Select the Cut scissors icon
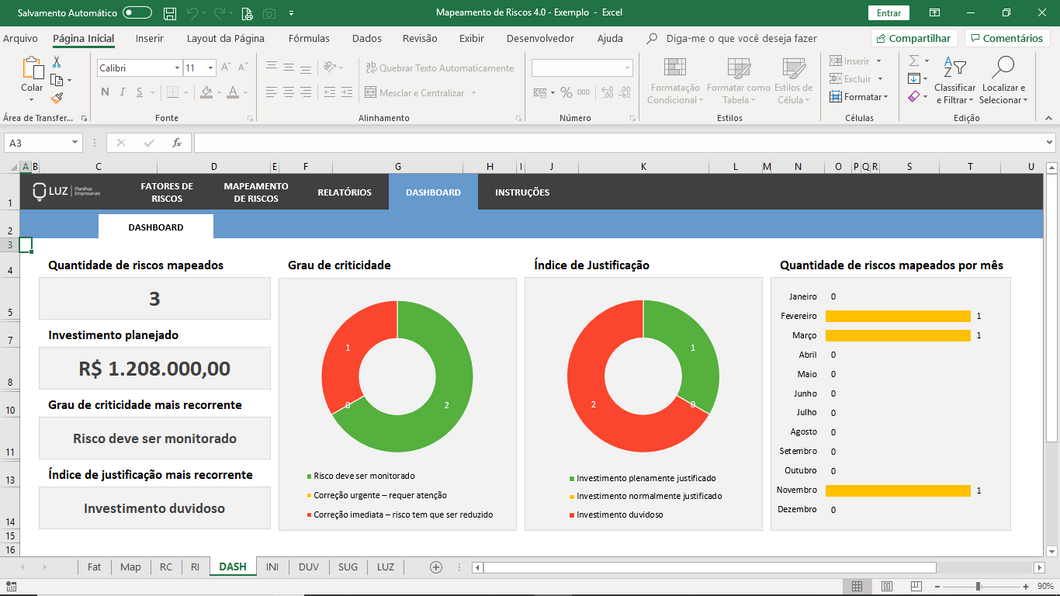The width and height of the screenshot is (1060, 596). point(57,62)
